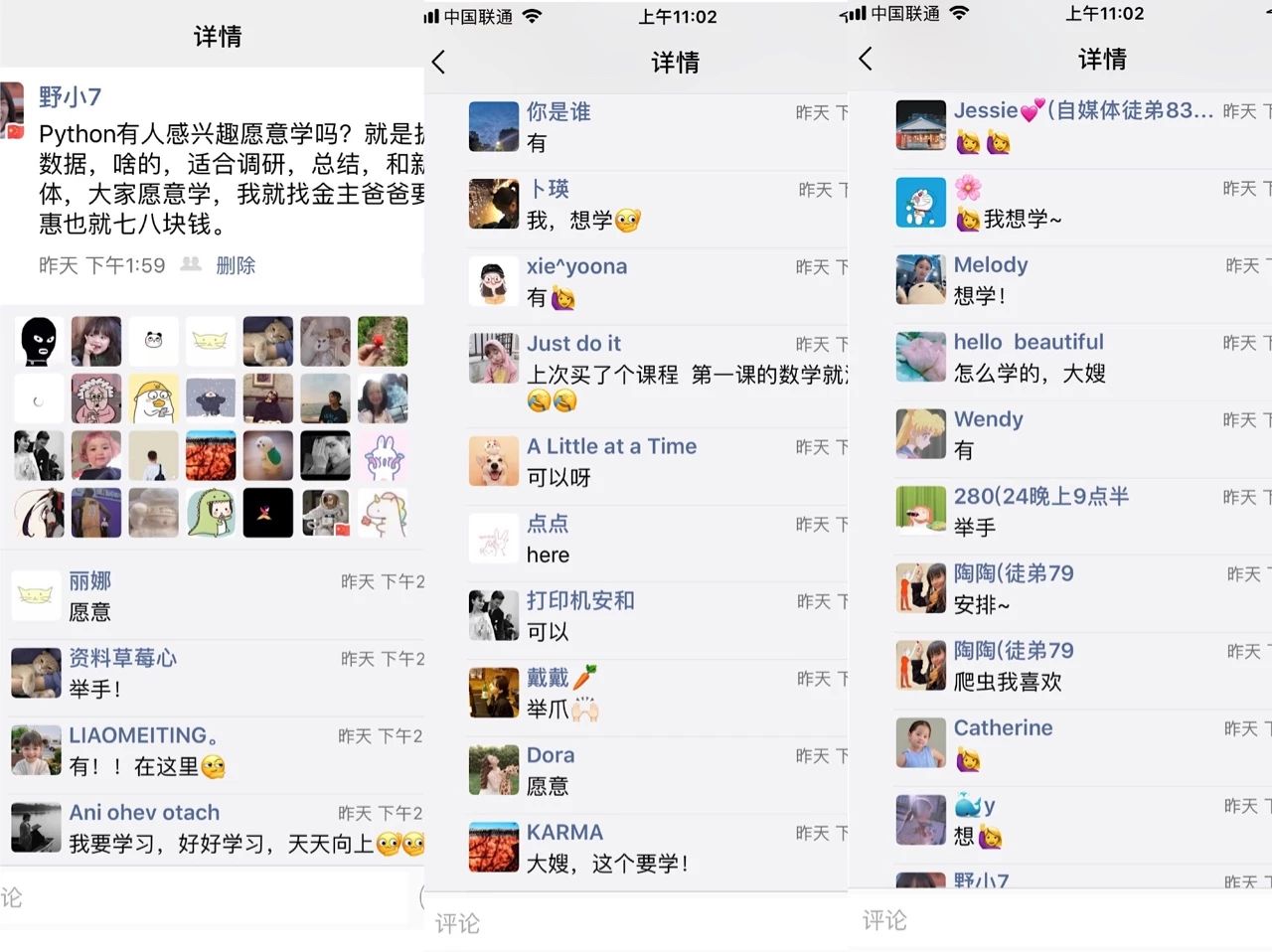Tap the back arrow in right panel
Screen dimensions: 1272x952
(x=866, y=59)
